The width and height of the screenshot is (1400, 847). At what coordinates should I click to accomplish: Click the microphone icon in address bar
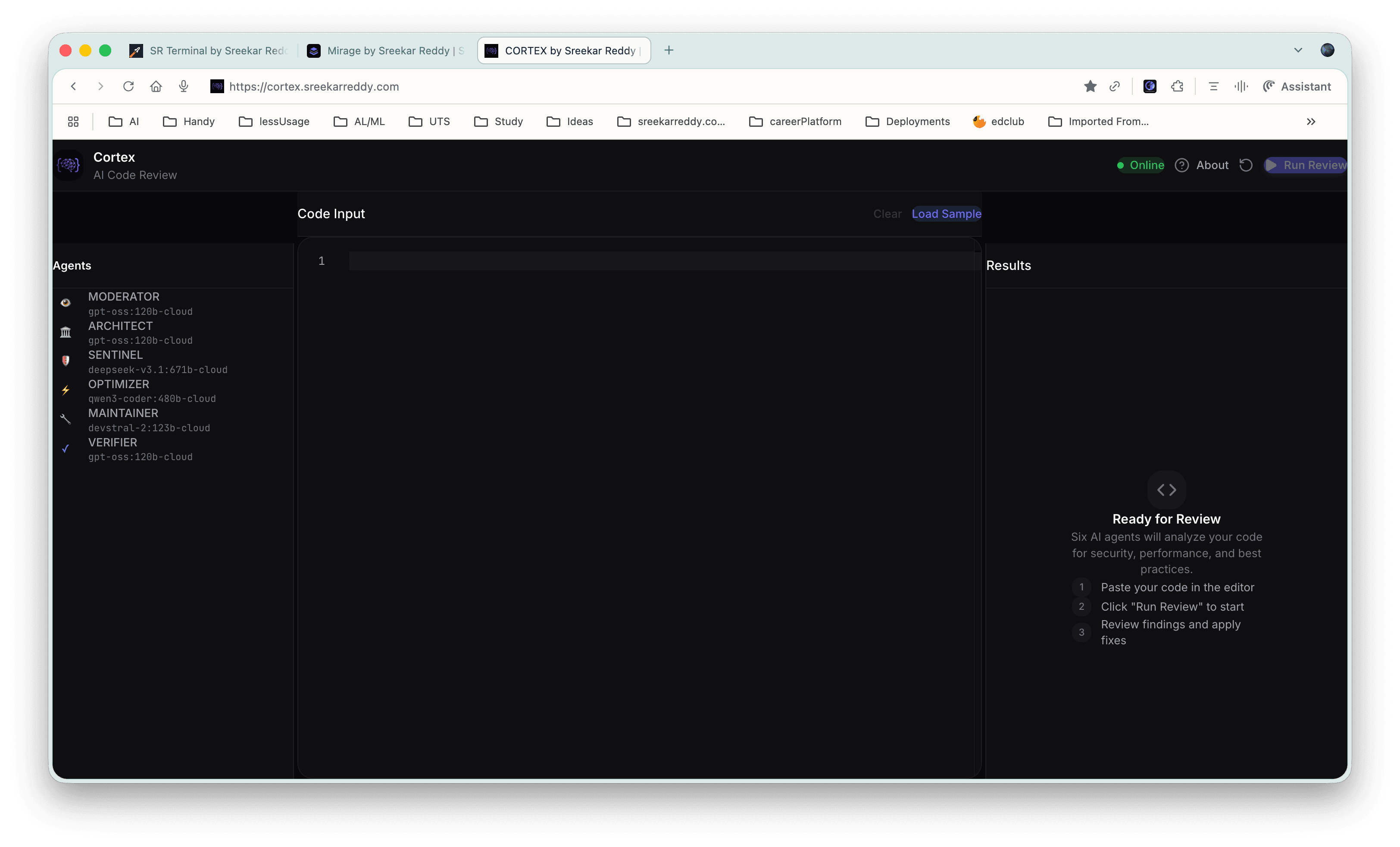click(x=183, y=86)
